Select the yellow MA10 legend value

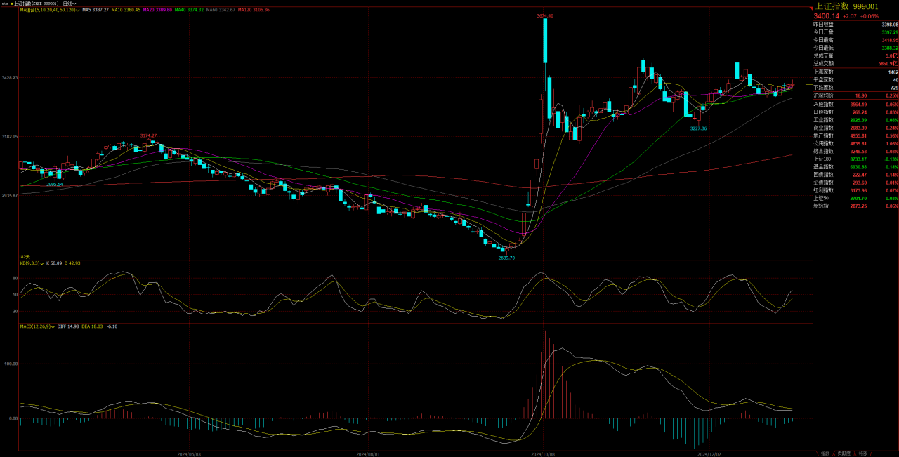(x=126, y=10)
